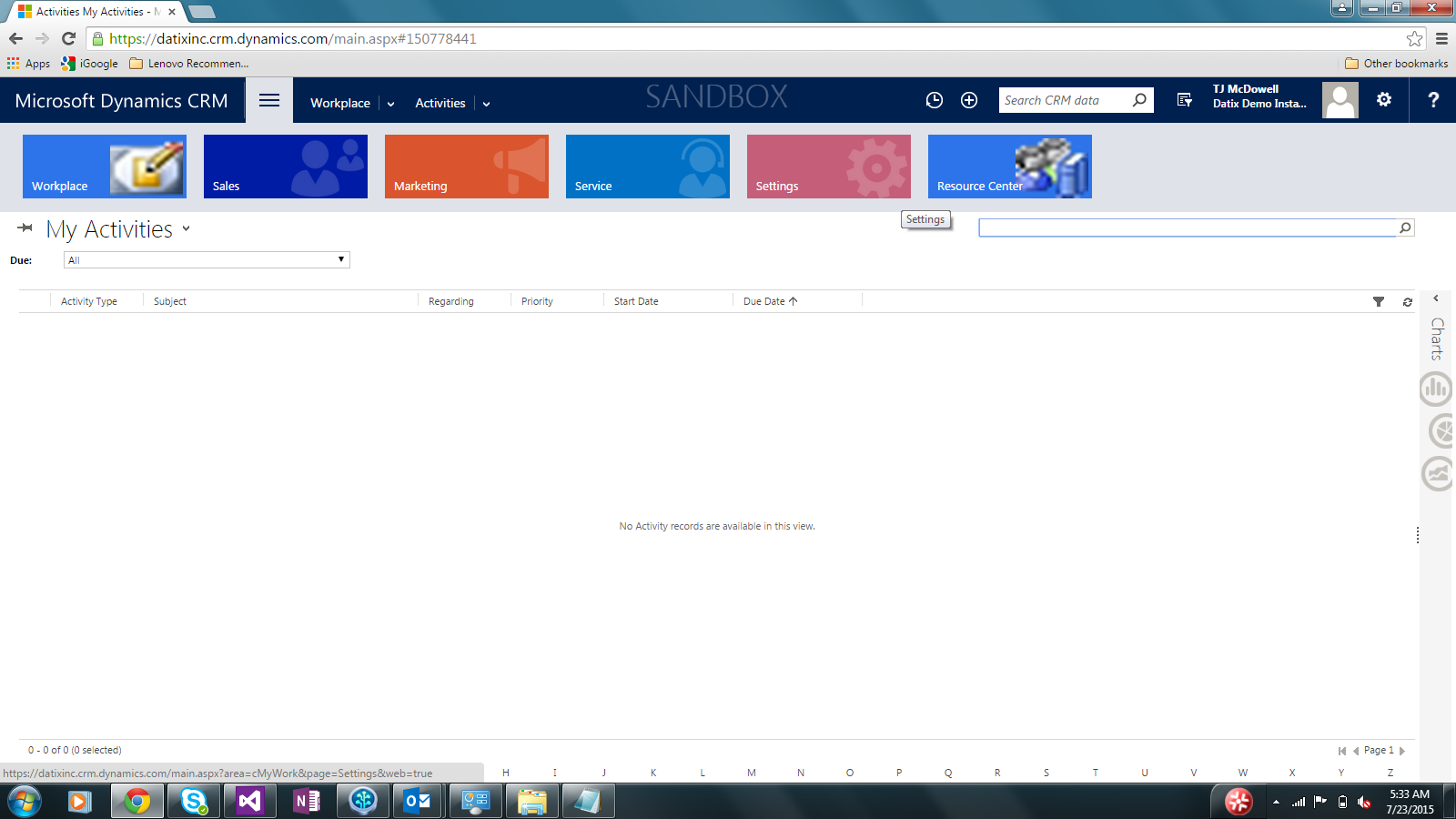
Task: Open Chrome menu icon
Action: 1441,38
